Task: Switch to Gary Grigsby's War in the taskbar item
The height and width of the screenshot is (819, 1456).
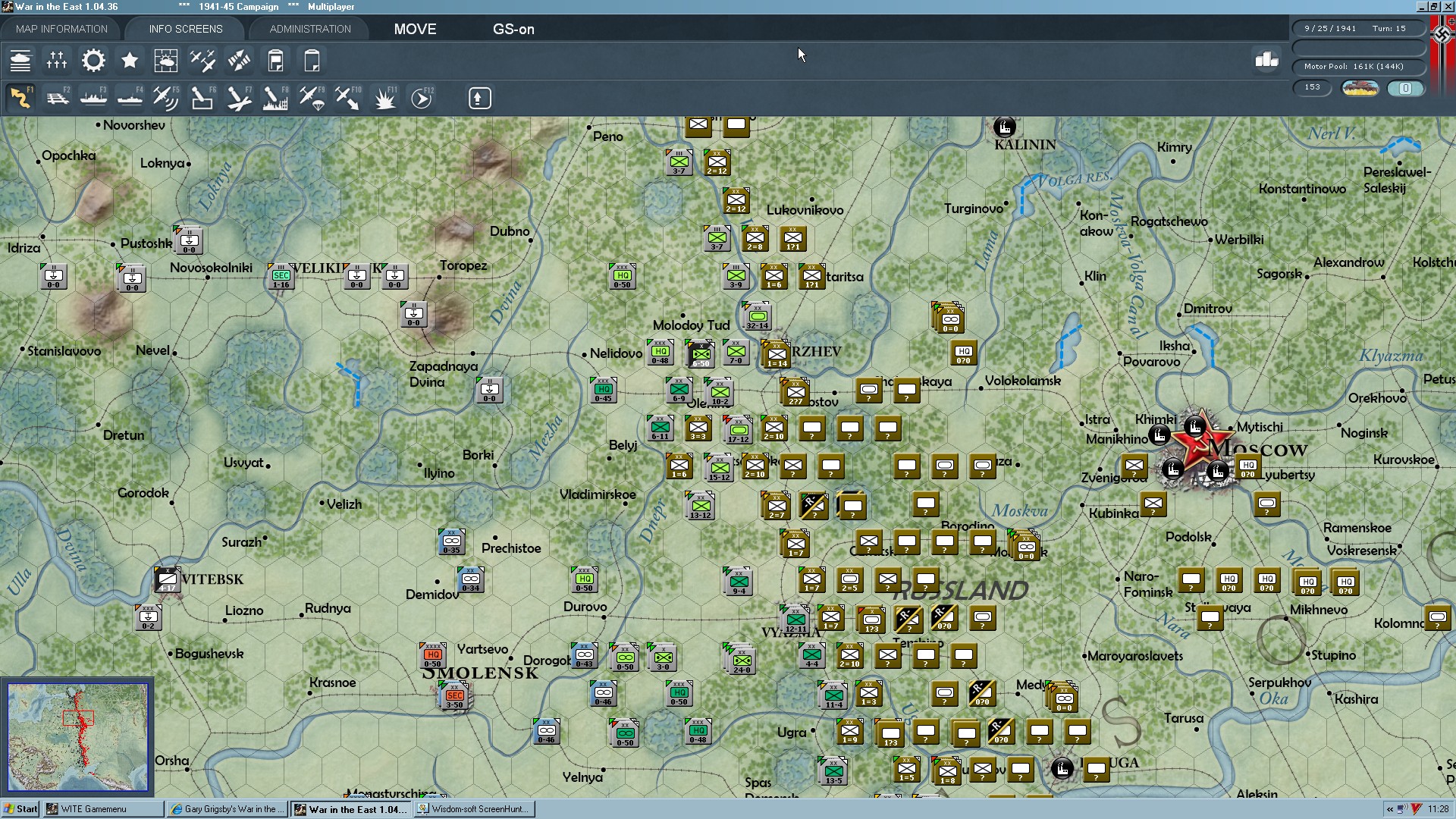Action: tap(227, 809)
